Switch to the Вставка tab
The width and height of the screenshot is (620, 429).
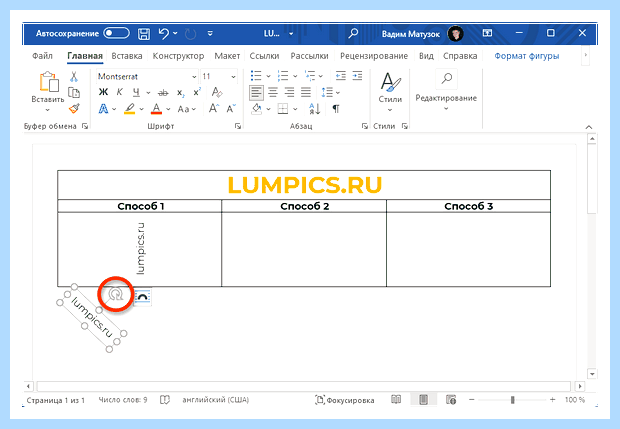click(x=127, y=56)
